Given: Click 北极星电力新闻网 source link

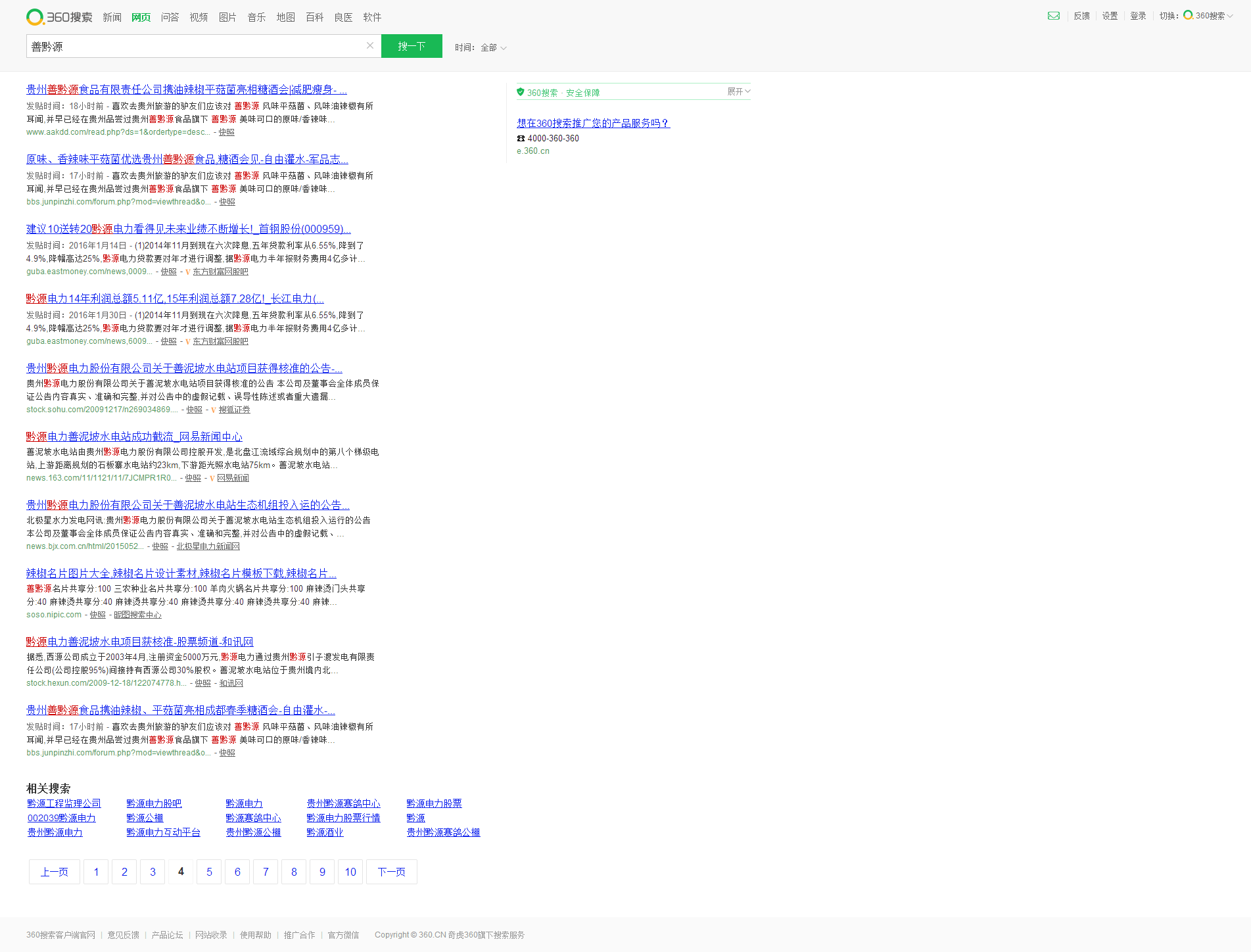Looking at the screenshot, I should pos(208,546).
